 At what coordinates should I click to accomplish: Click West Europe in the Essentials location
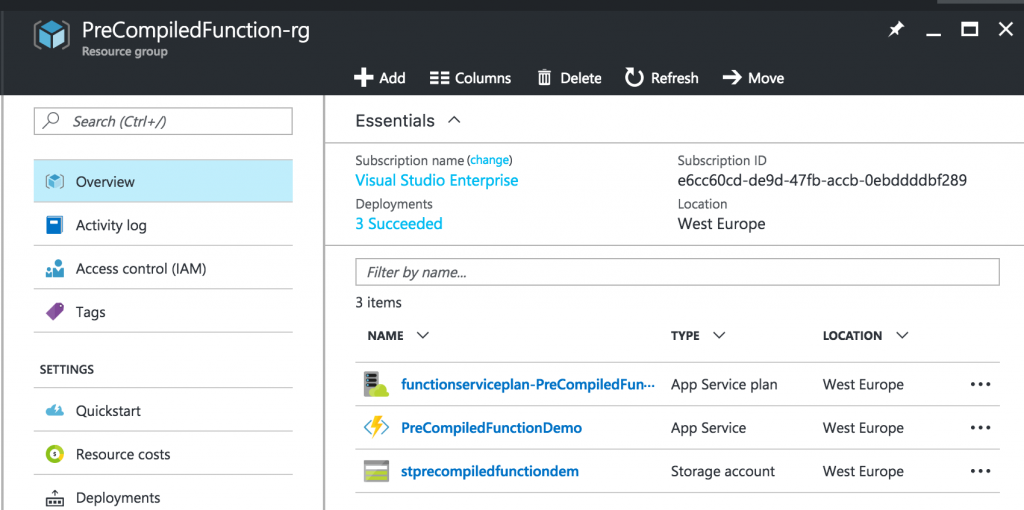[x=722, y=224]
